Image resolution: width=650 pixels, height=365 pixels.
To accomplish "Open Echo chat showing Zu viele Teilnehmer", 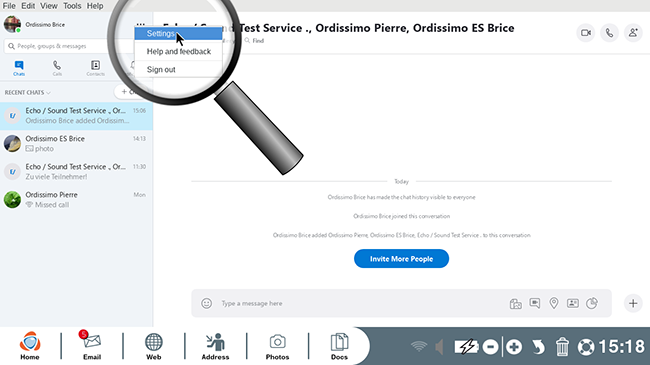I will point(76,171).
